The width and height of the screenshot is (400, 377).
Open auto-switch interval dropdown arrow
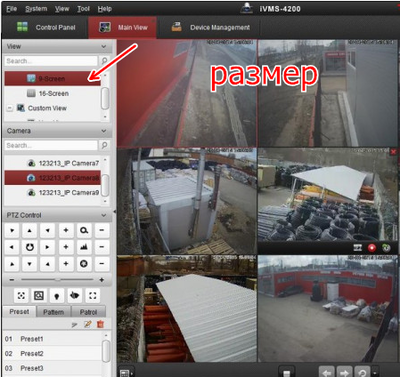coord(376,372)
